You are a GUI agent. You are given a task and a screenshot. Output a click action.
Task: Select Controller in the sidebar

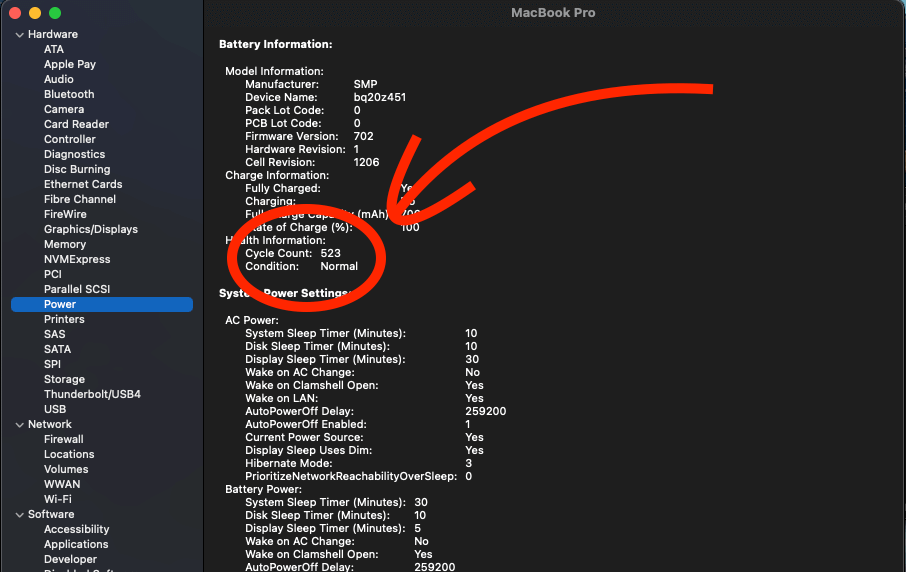(x=69, y=140)
